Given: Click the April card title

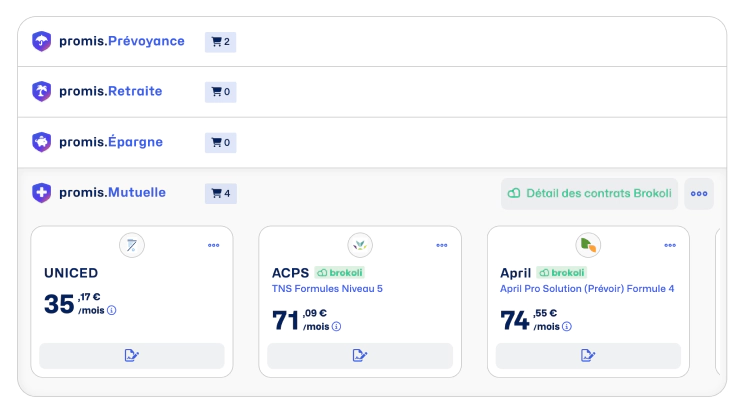Looking at the screenshot, I should 515,273.
